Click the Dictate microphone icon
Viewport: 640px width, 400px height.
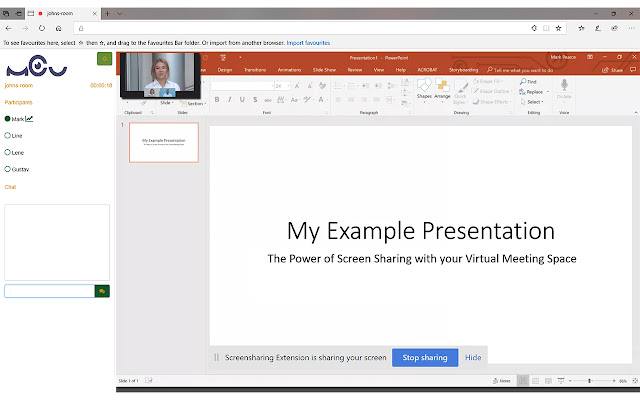564,90
